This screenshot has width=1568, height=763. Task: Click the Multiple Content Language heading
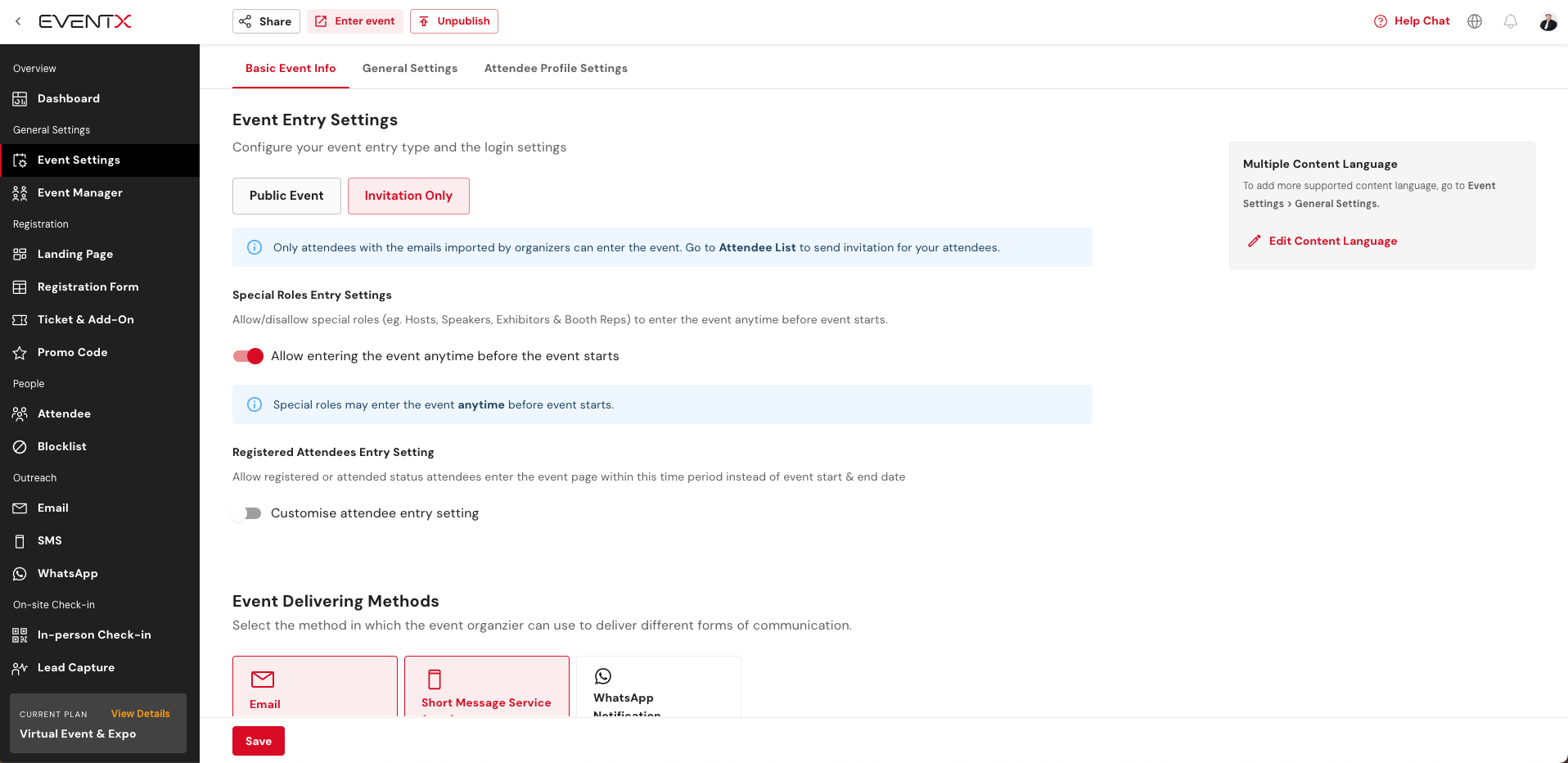tap(1320, 164)
